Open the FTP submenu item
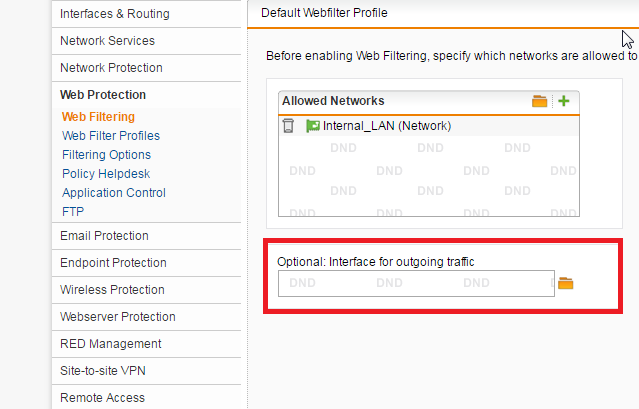Image resolution: width=639 pixels, height=409 pixels. [x=73, y=212]
